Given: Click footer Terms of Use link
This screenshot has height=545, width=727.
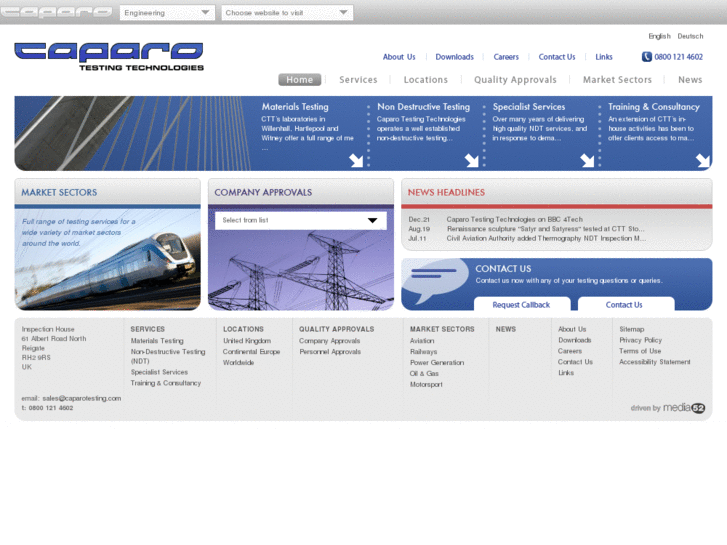Looking at the screenshot, I should (x=640, y=351).
